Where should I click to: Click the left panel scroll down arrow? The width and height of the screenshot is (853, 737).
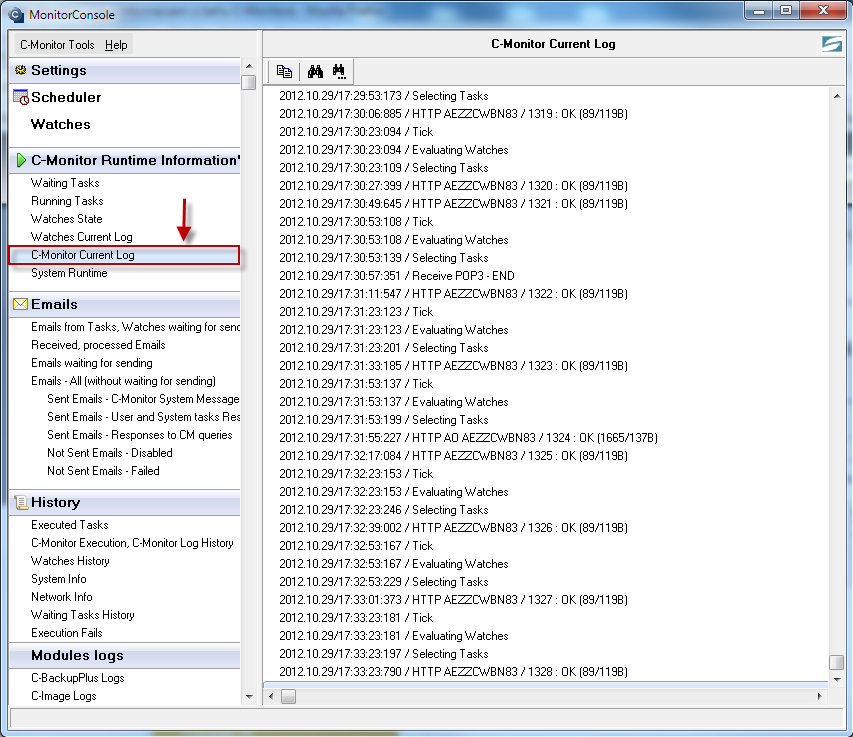pyautogui.click(x=249, y=696)
